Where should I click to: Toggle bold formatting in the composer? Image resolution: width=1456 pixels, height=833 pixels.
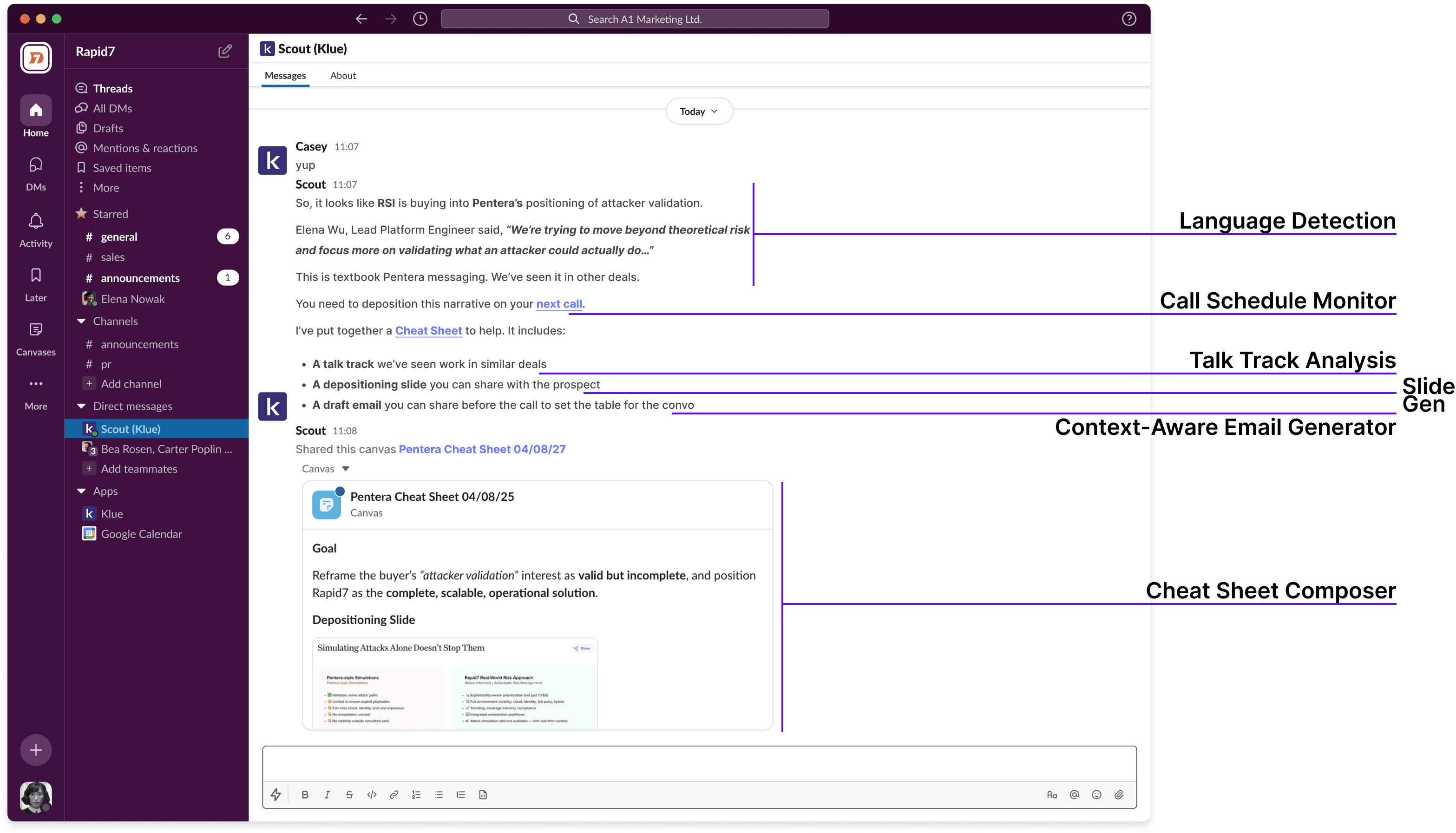[305, 794]
